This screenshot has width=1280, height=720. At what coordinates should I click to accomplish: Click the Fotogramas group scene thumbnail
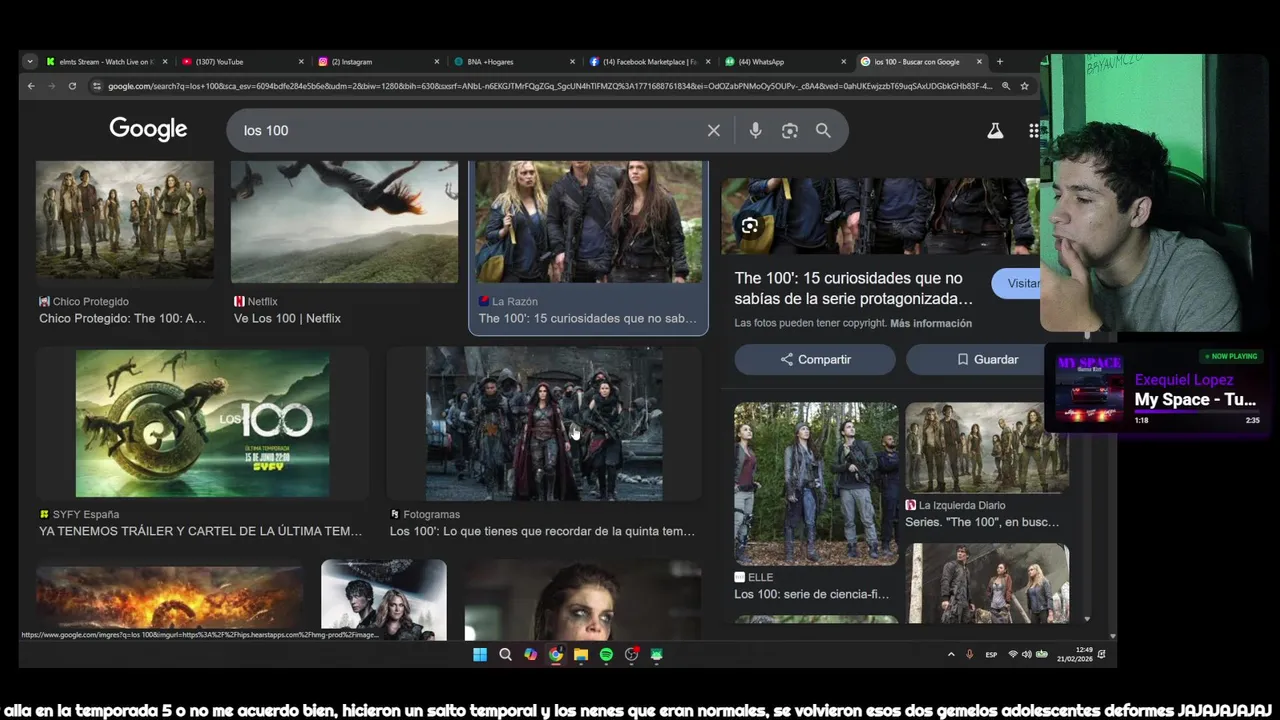click(x=544, y=423)
